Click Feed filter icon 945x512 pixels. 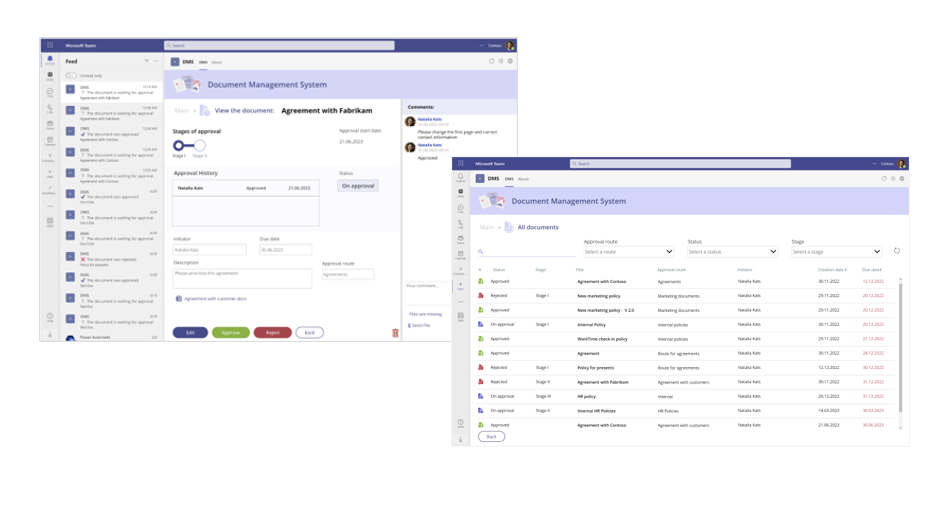point(146,61)
